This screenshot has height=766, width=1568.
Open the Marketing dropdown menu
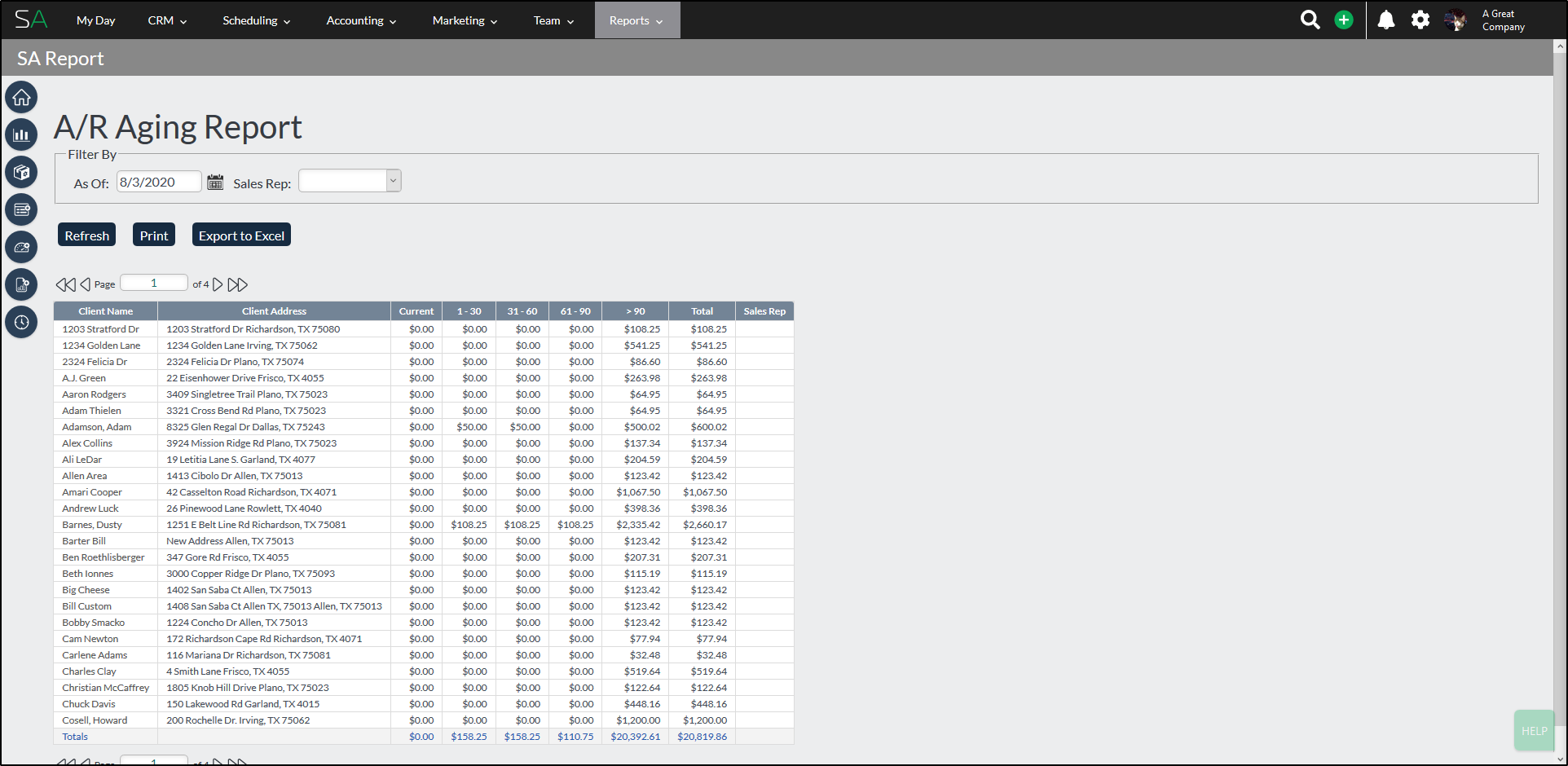[x=465, y=20]
